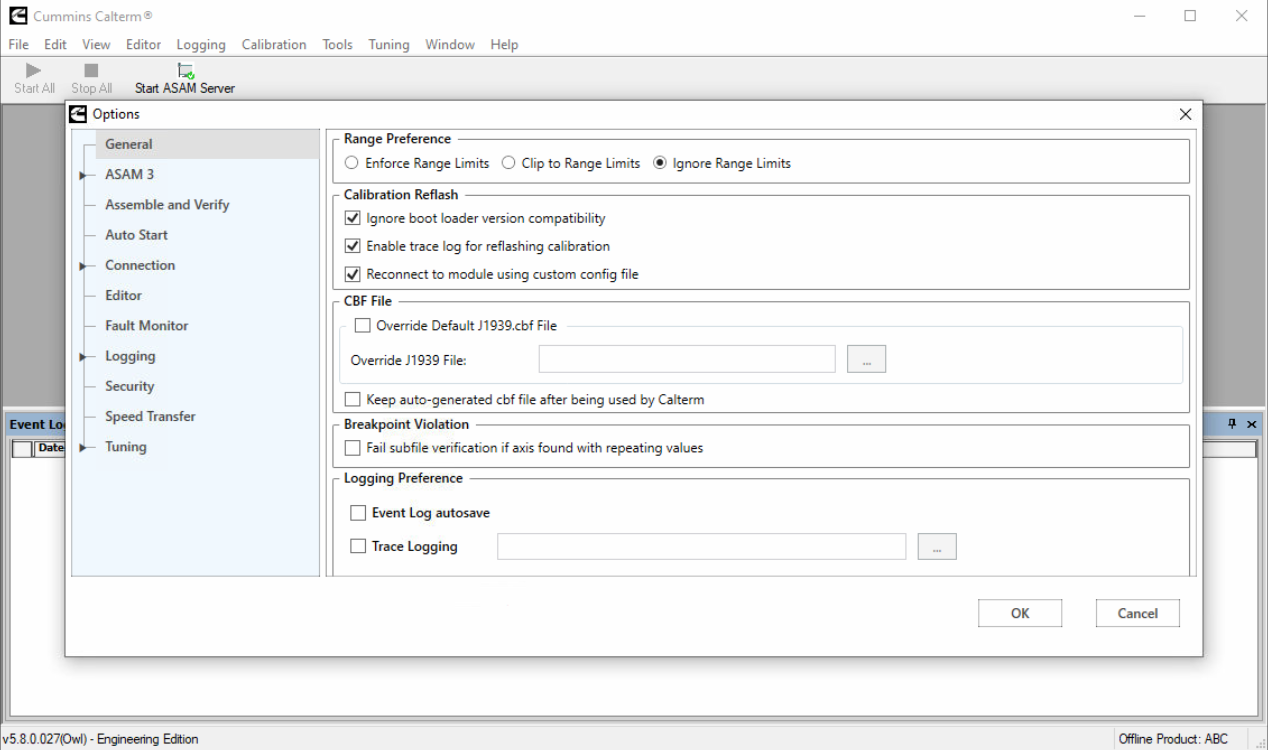Select Enforce Range Limits radio button
Viewport: 1268px width, 750px height.
click(x=352, y=163)
